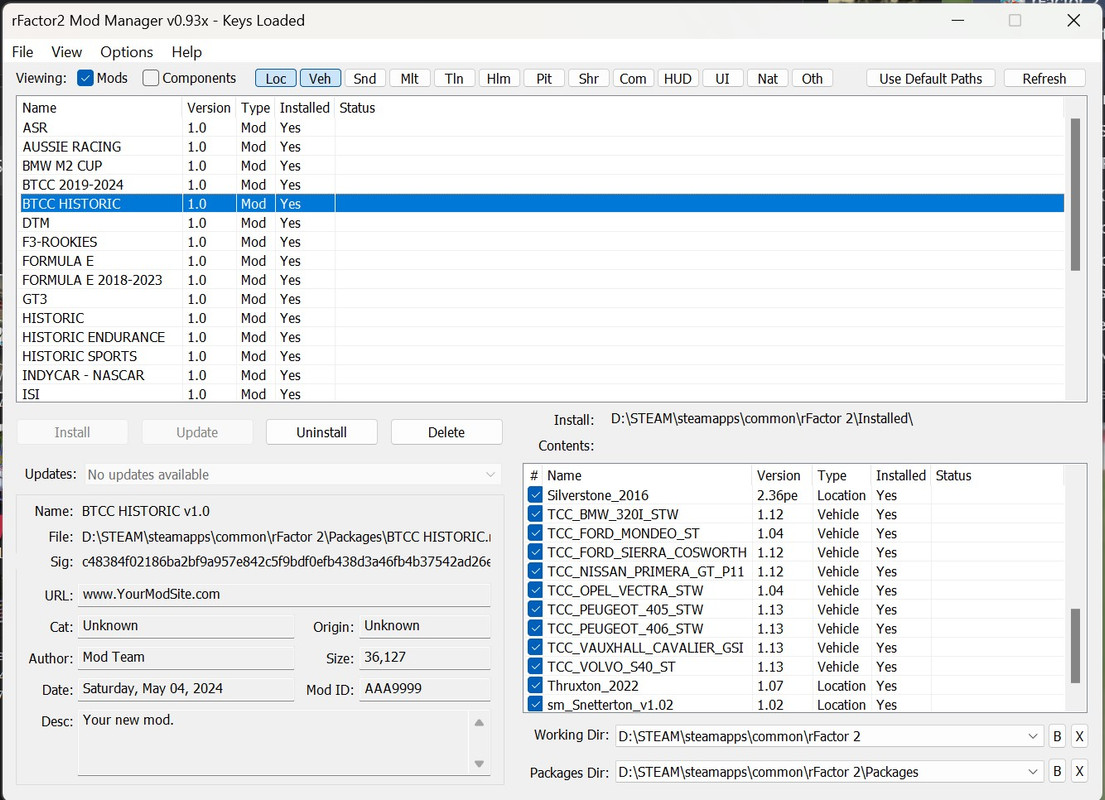The image size is (1105, 800).
Task: Toggle the Tln filter button
Action: (454, 78)
